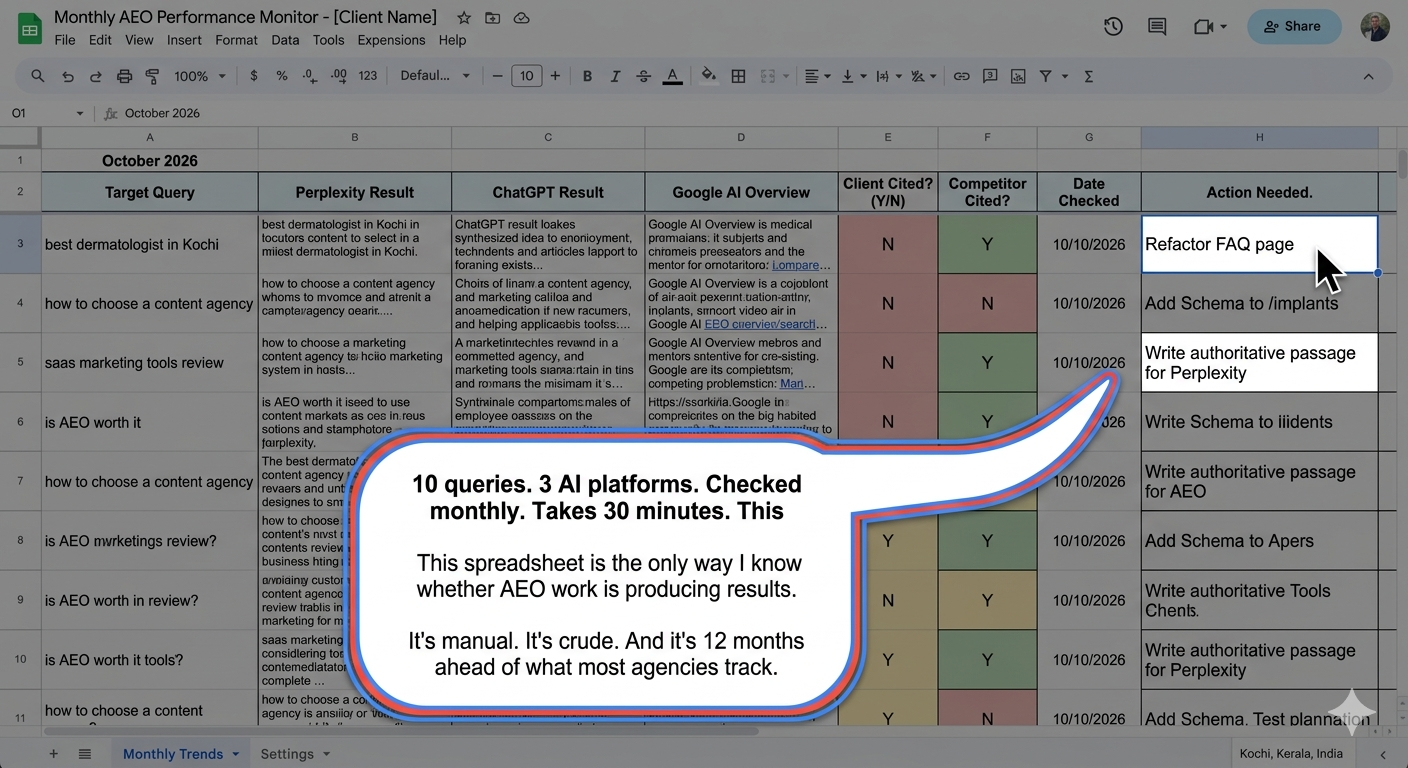
Task: Open the Tools menu
Action: 328,40
